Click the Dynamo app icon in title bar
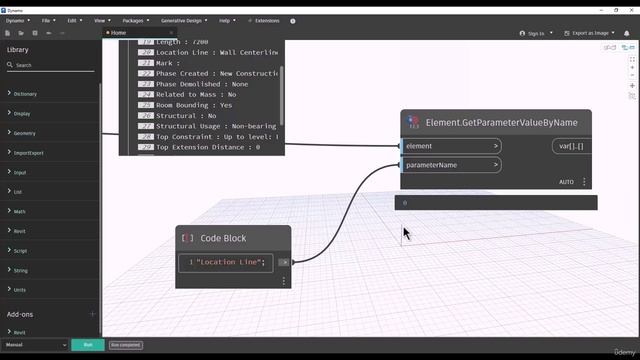640x360 pixels. (4, 10)
